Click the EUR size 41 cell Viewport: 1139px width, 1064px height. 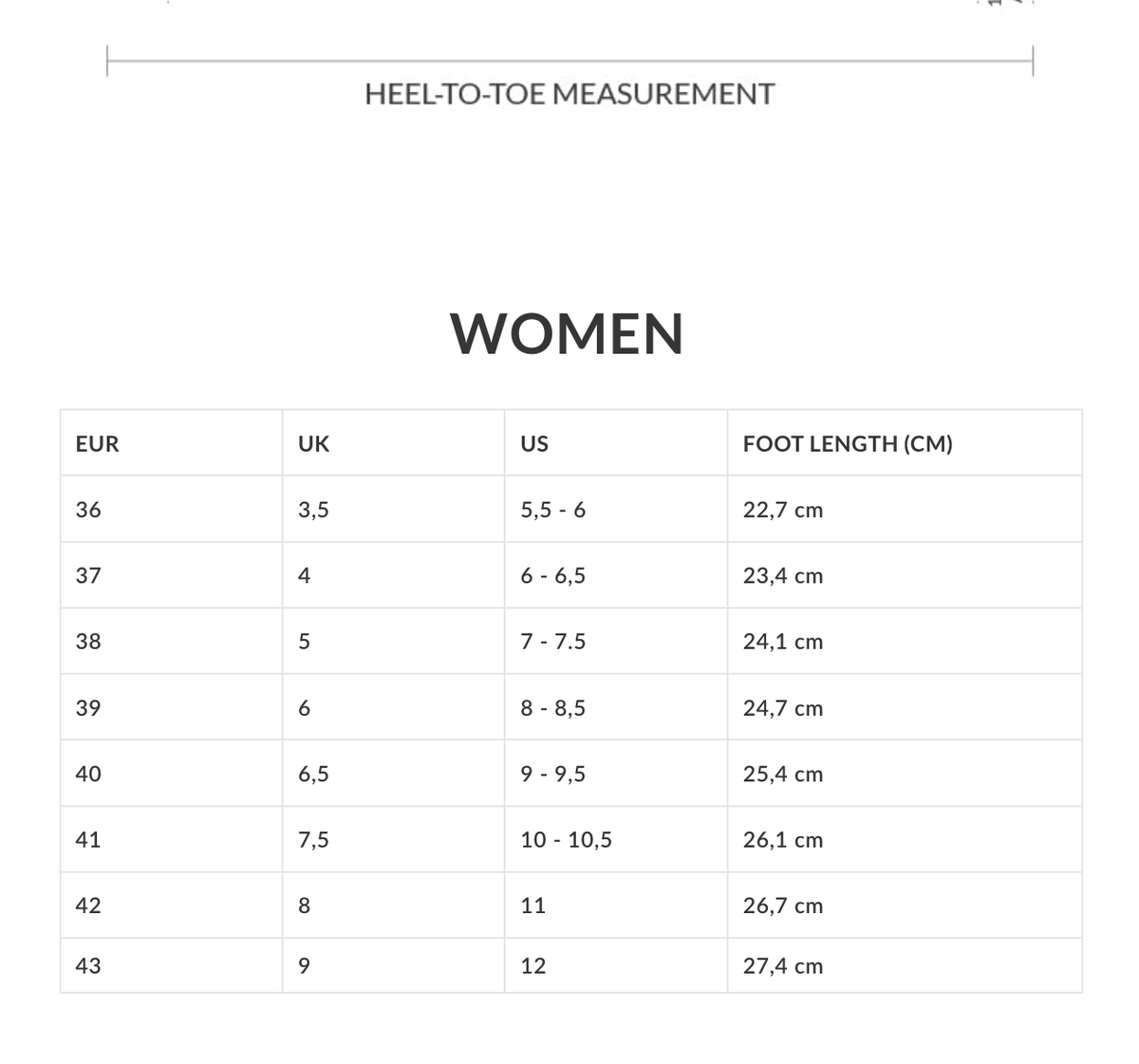[171, 839]
